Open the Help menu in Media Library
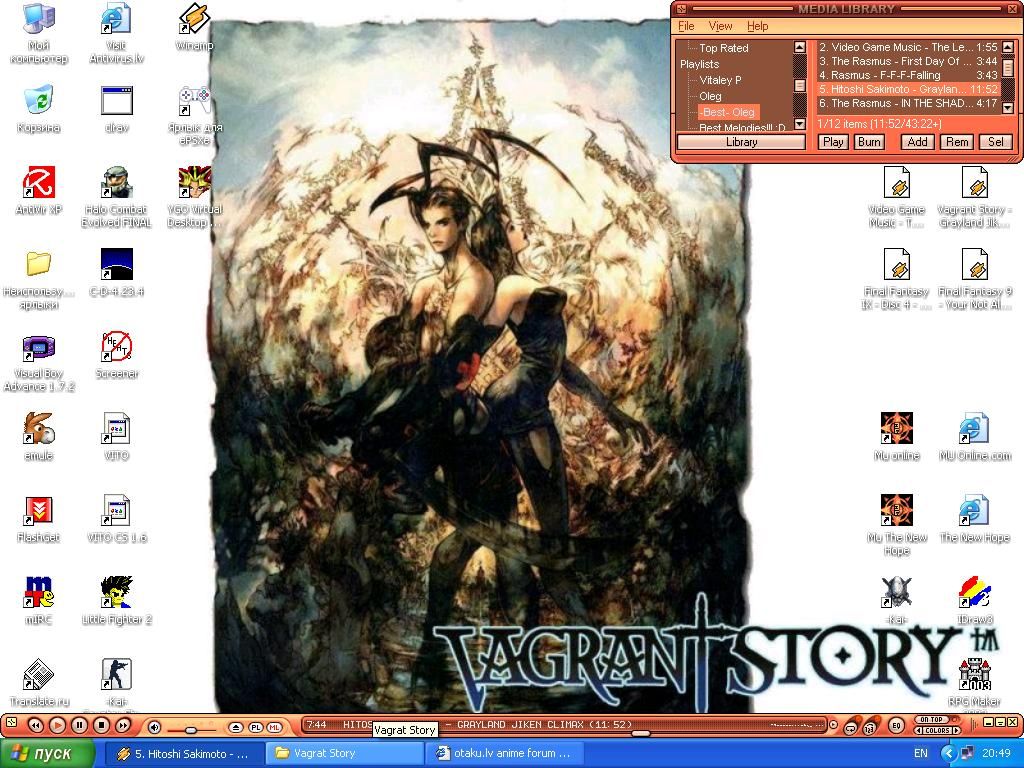 pos(758,26)
